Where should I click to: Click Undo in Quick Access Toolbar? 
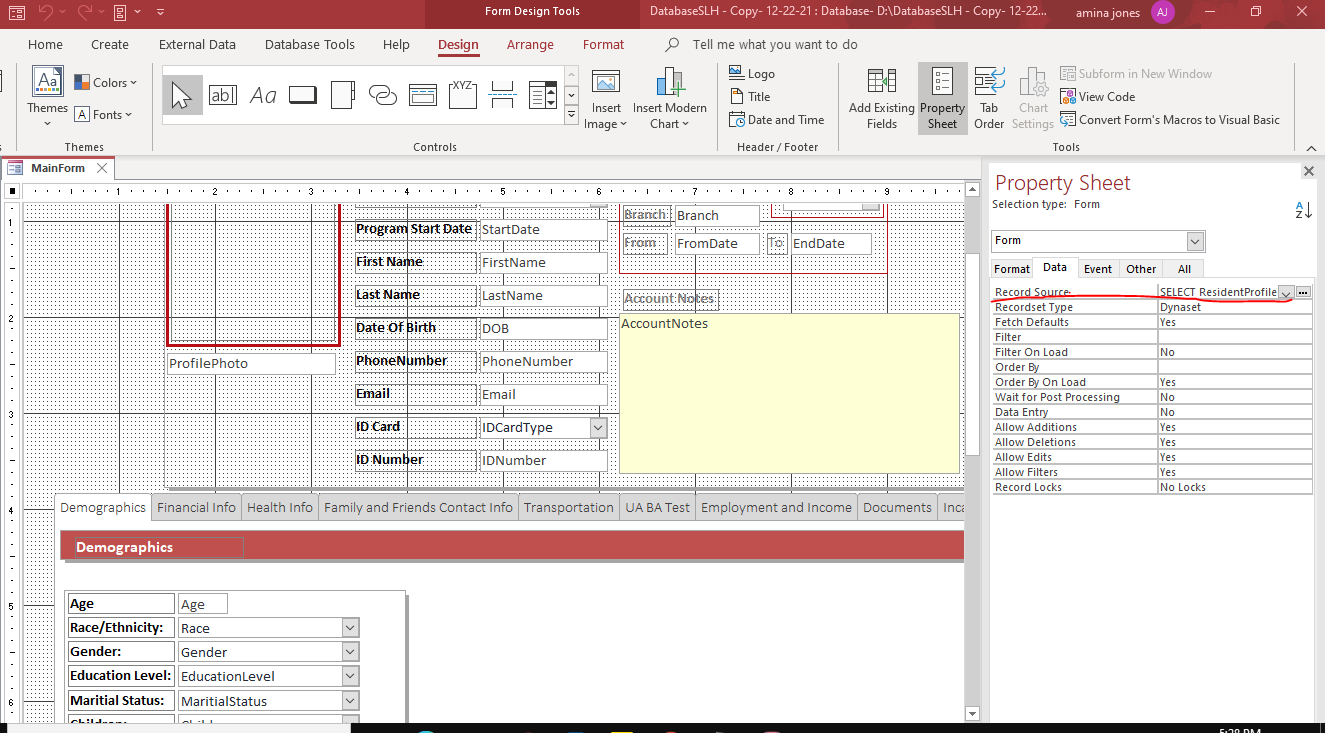click(46, 12)
